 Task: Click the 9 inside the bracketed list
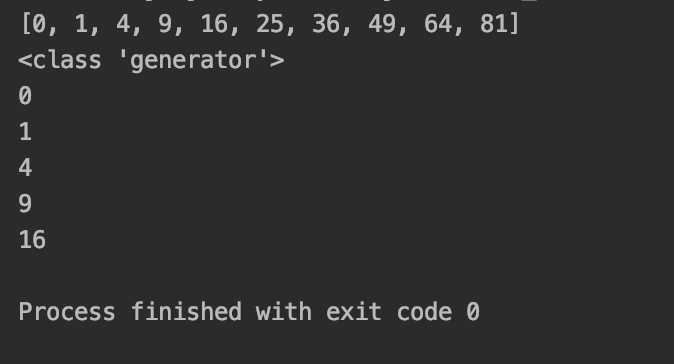[x=165, y=24]
